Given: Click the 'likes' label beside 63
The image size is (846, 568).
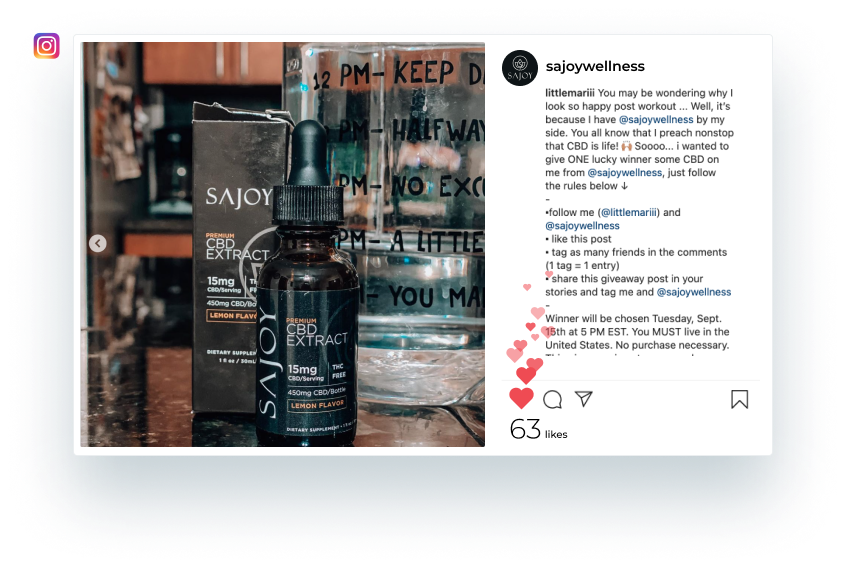Looking at the screenshot, I should (x=556, y=434).
